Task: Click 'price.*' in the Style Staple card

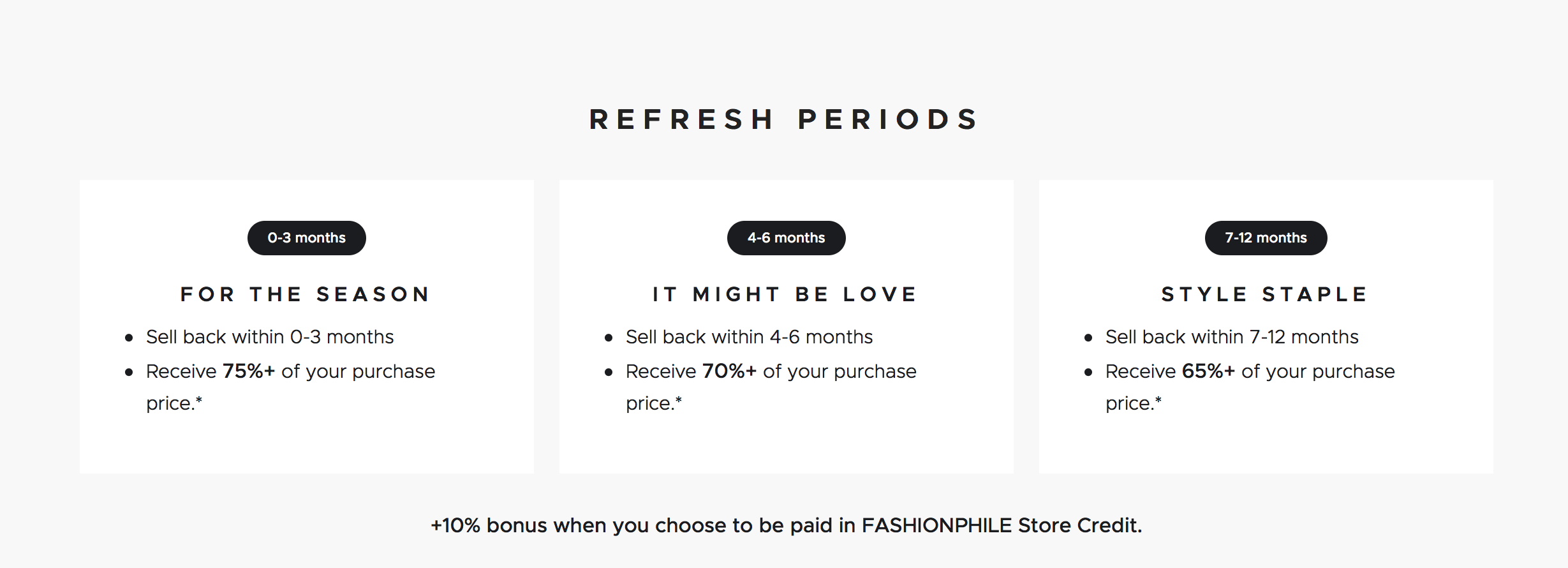Action: click(x=1134, y=404)
